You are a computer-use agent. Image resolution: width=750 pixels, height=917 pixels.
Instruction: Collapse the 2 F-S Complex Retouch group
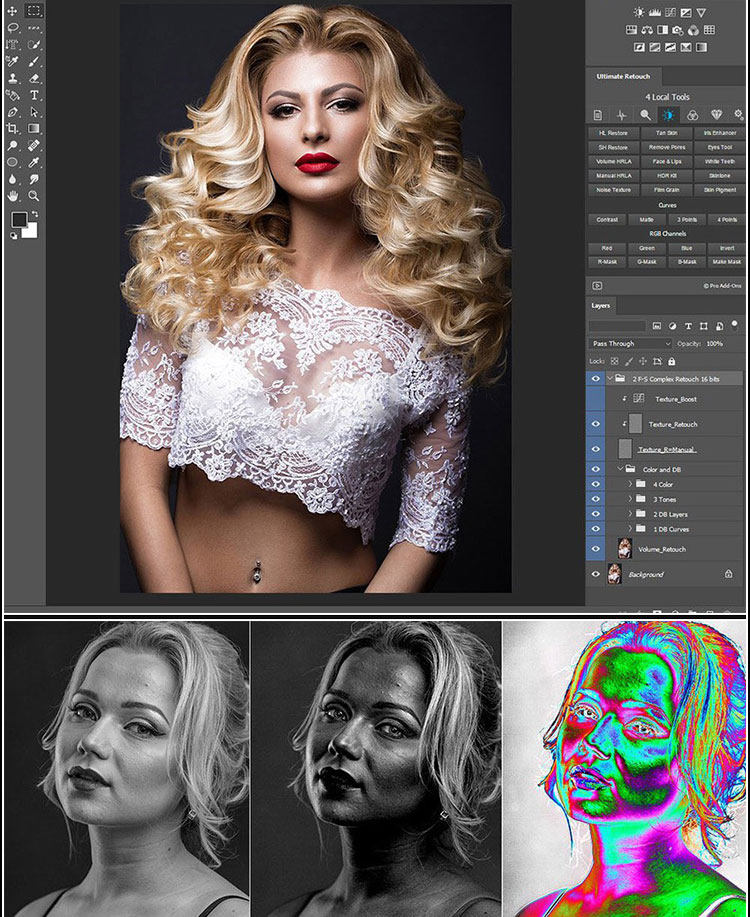point(610,379)
